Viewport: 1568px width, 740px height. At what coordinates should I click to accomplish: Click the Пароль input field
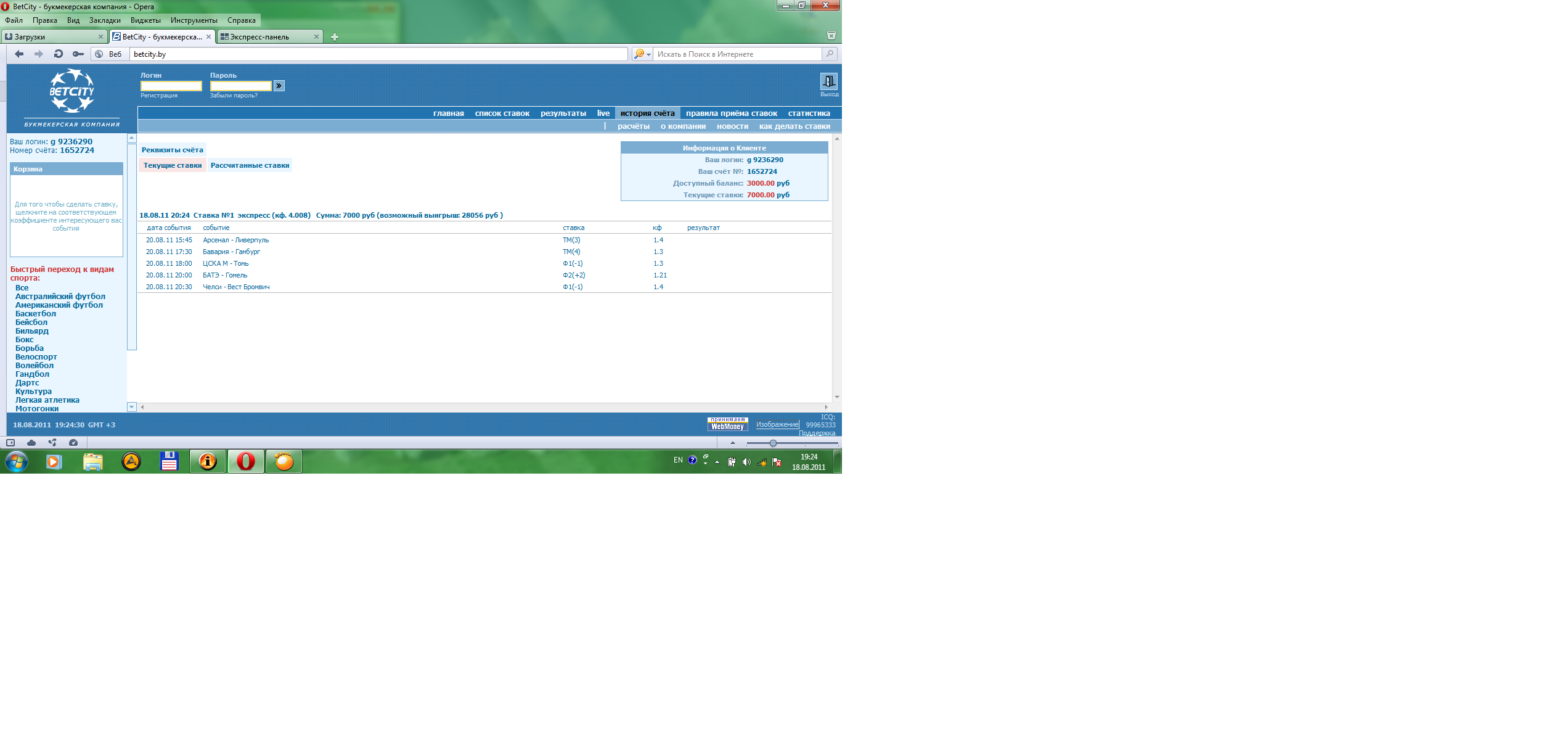tap(240, 86)
